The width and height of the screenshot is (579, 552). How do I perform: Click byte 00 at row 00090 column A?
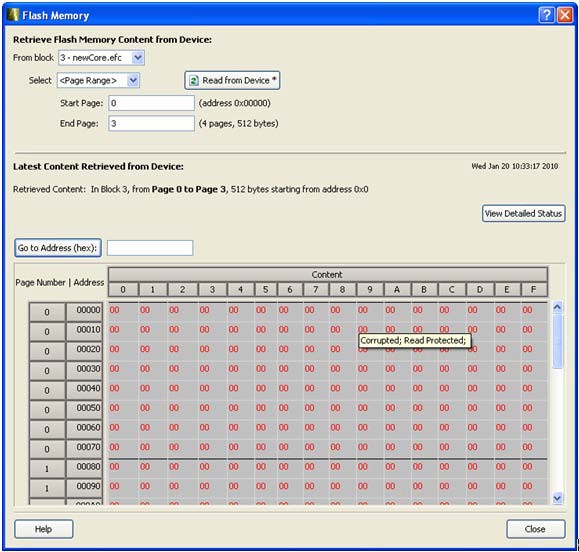pyautogui.click(x=390, y=486)
